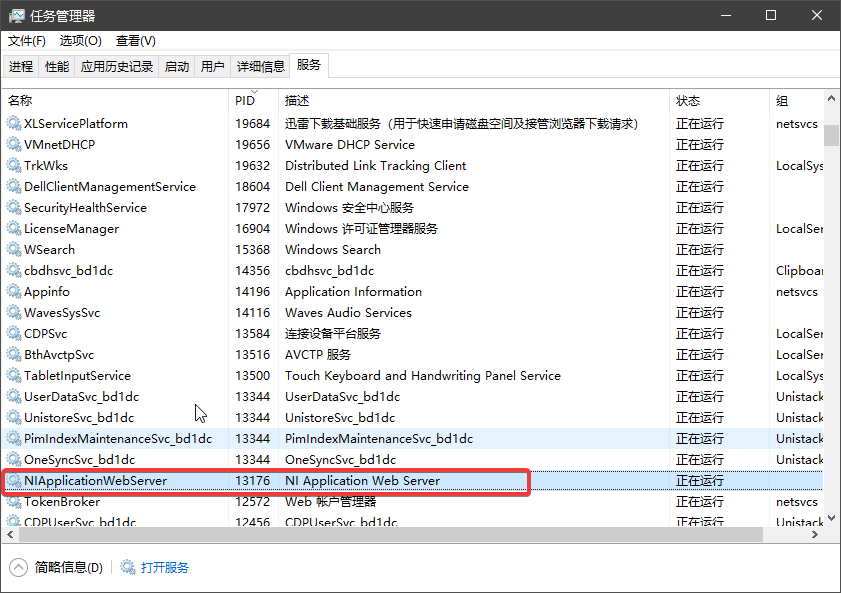
Task: Click the Waves Audio Services description
Action: 348,313
